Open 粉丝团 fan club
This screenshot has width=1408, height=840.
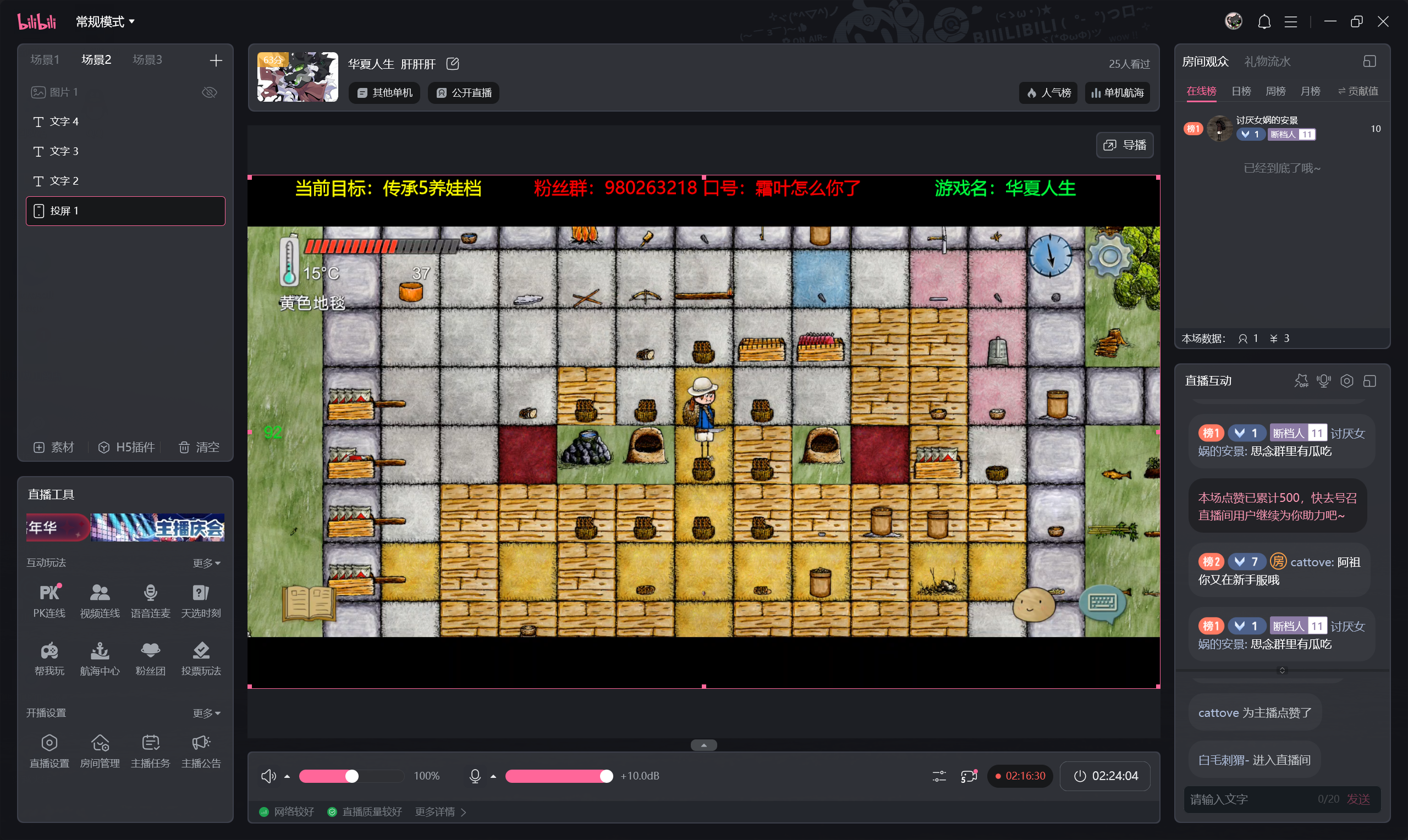(150, 658)
